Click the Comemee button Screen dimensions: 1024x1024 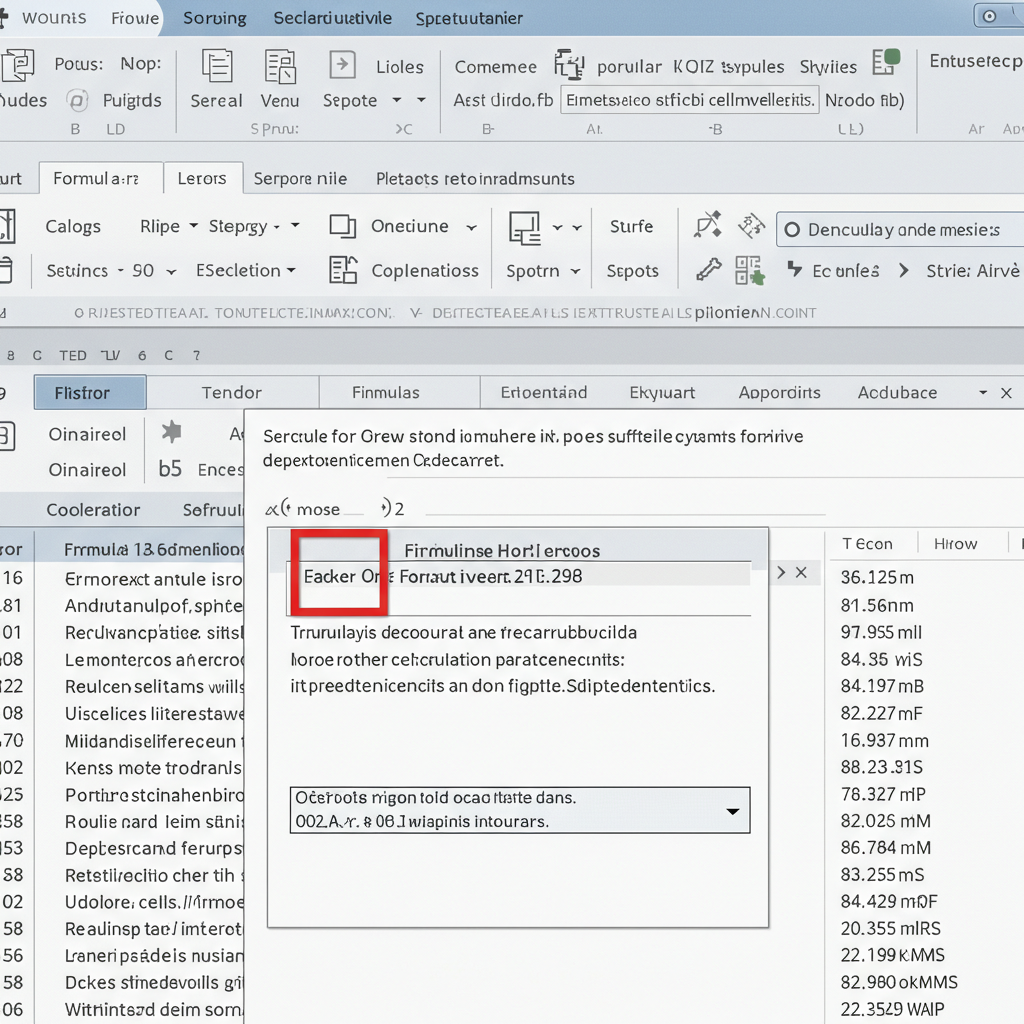pyautogui.click(x=496, y=67)
